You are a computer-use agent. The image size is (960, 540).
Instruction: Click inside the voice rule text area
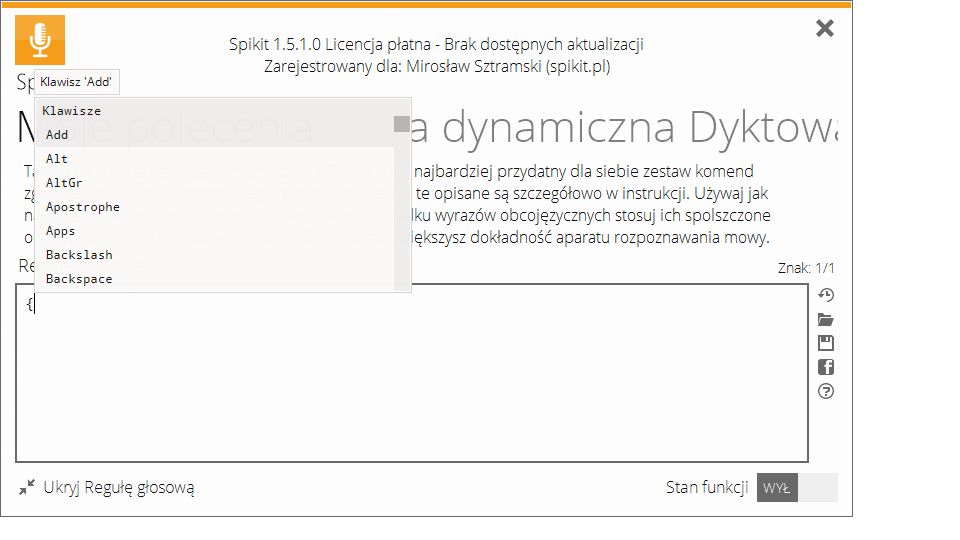411,373
